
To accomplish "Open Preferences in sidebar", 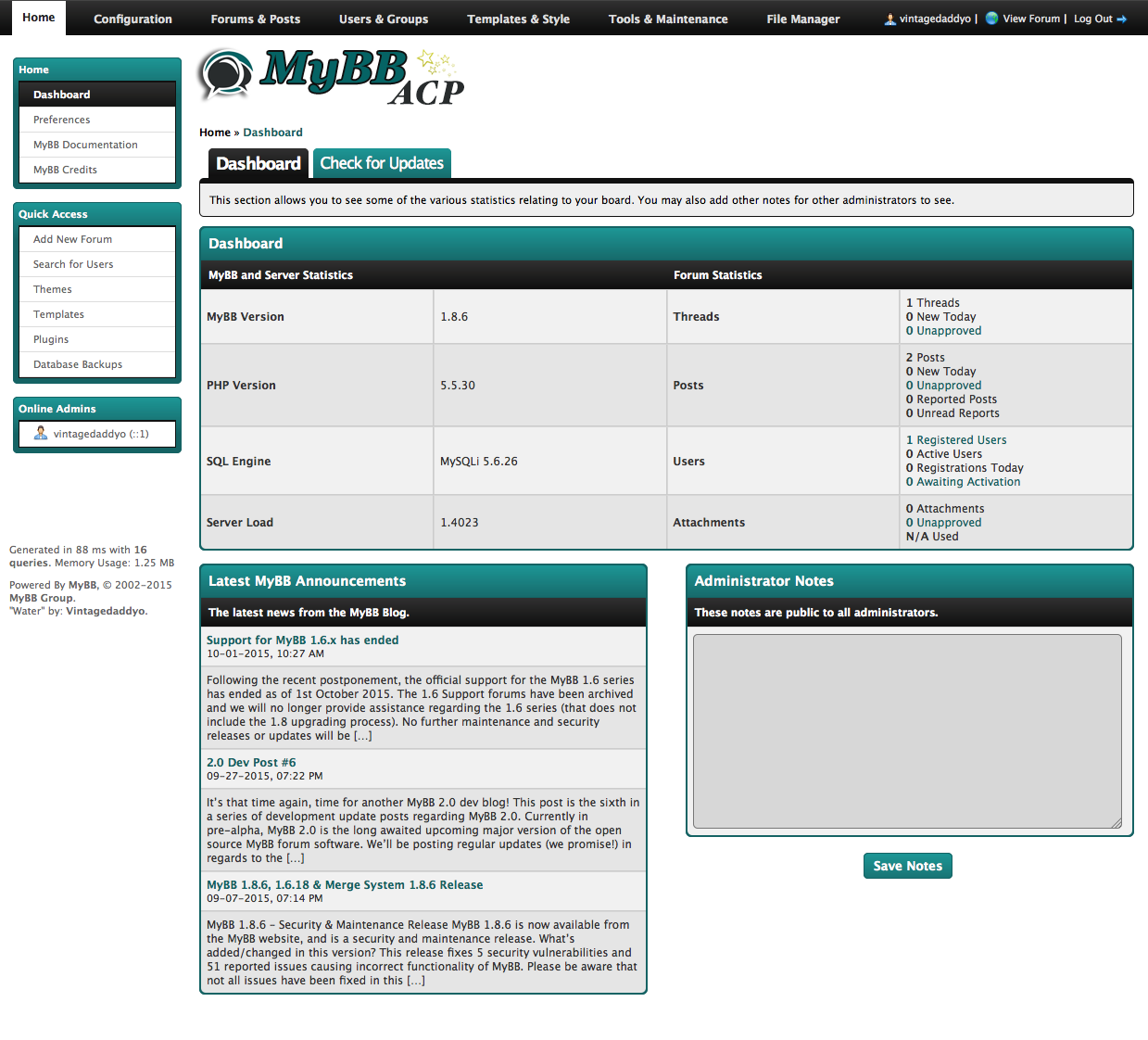I will click(97, 120).
